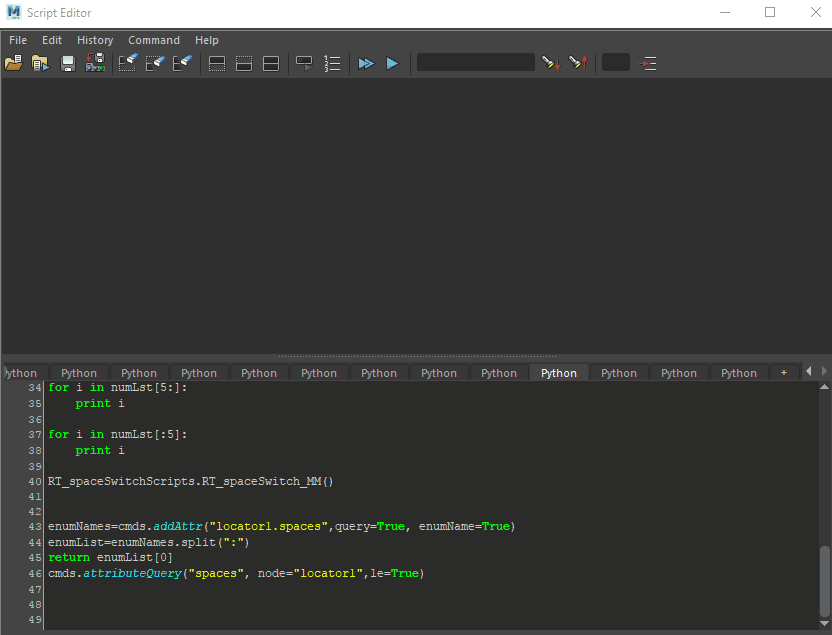This screenshot has height=635, width=832.
Task: Click 'node="locator1"' on line 46
Action: (310, 573)
